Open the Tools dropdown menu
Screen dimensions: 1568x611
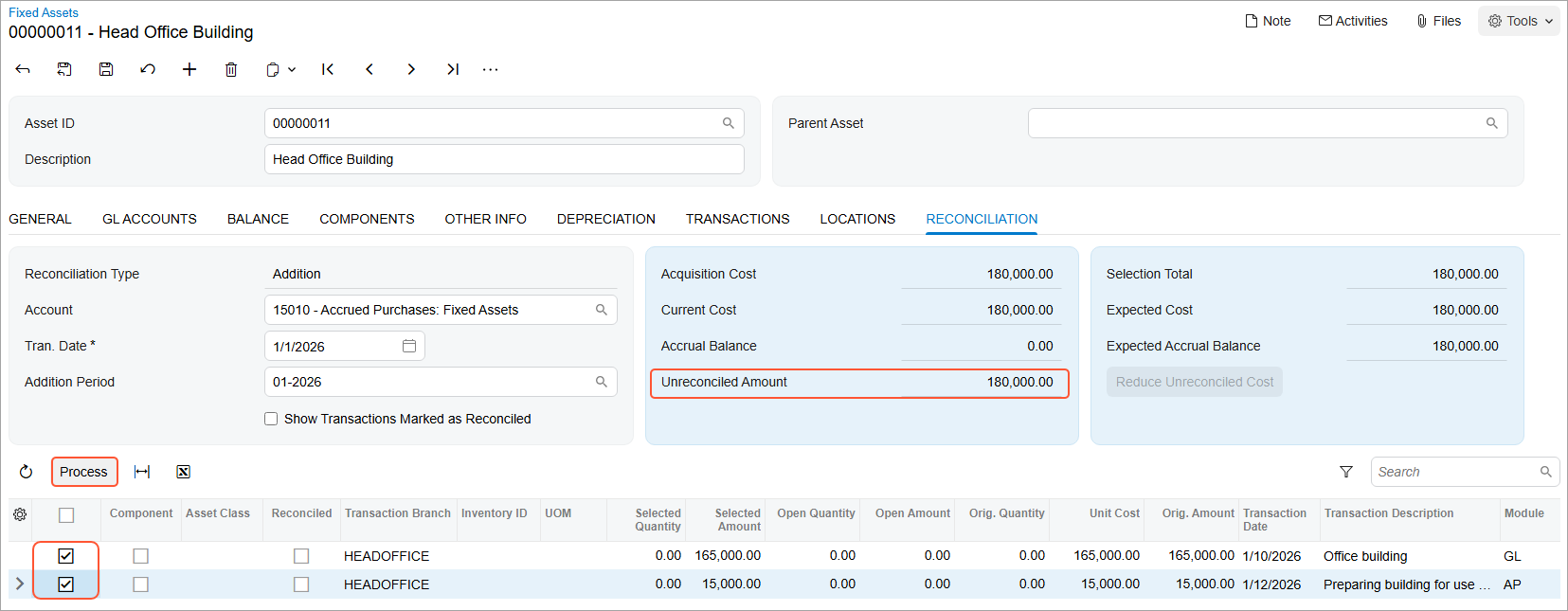1520,21
